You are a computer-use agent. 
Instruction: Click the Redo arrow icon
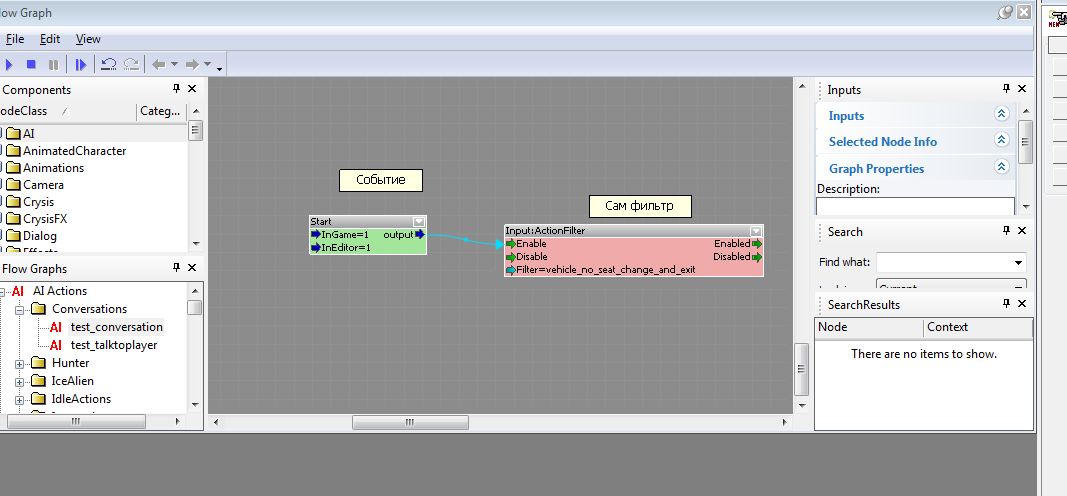pyautogui.click(x=131, y=65)
